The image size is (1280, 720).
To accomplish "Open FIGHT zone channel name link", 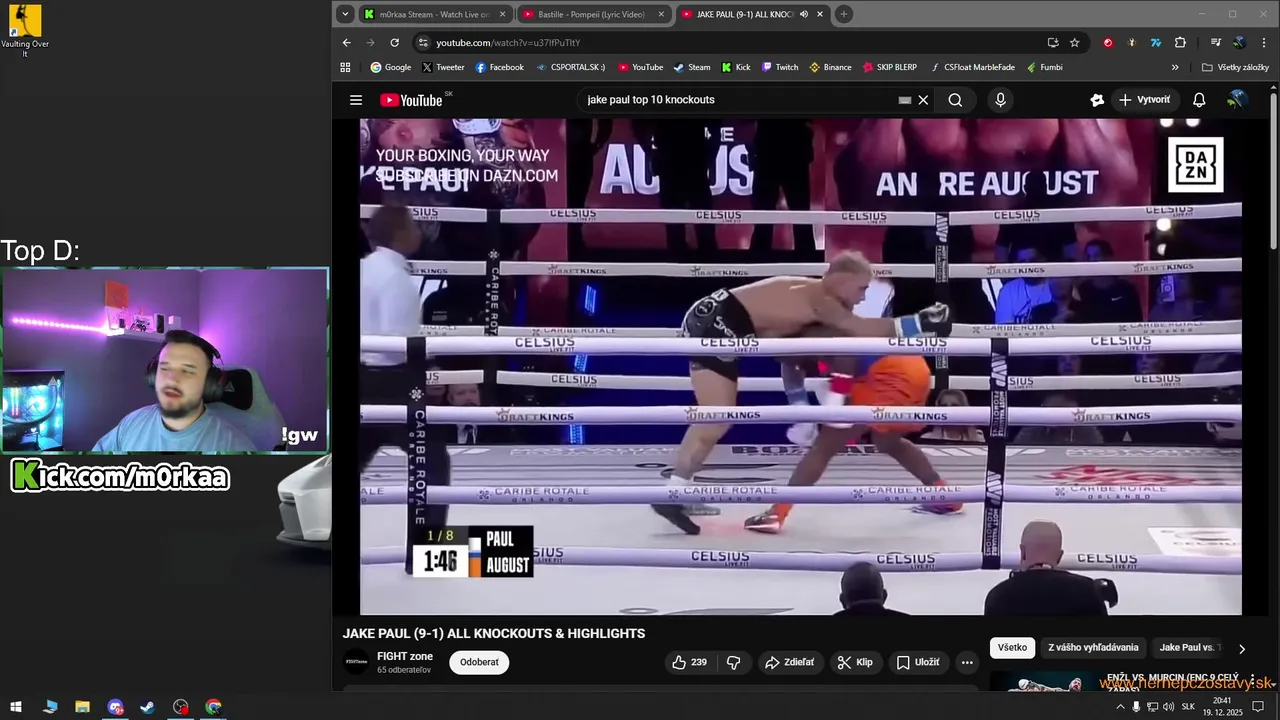I will (x=405, y=656).
